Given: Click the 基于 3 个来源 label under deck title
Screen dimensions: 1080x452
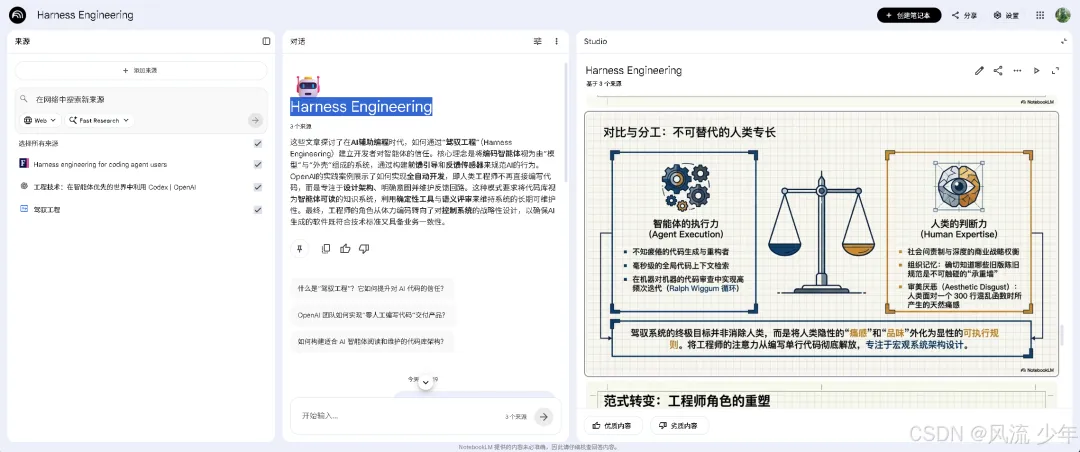Looking at the screenshot, I should coord(603,83).
